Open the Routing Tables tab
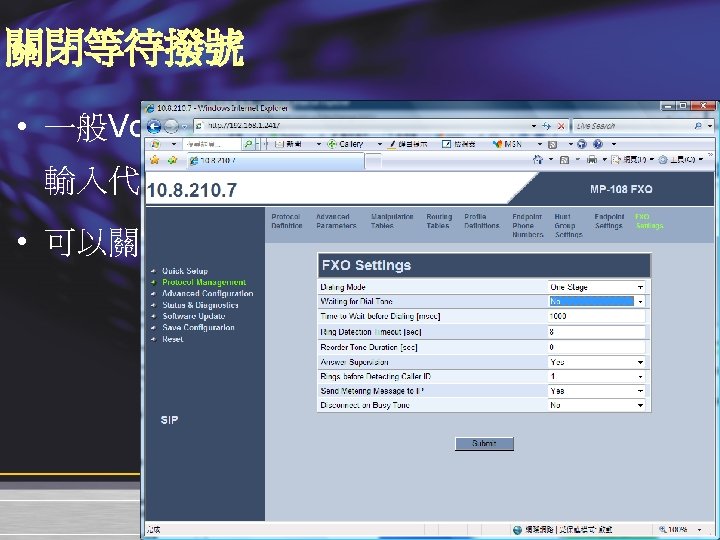This screenshot has height=540, width=720. coord(439,221)
